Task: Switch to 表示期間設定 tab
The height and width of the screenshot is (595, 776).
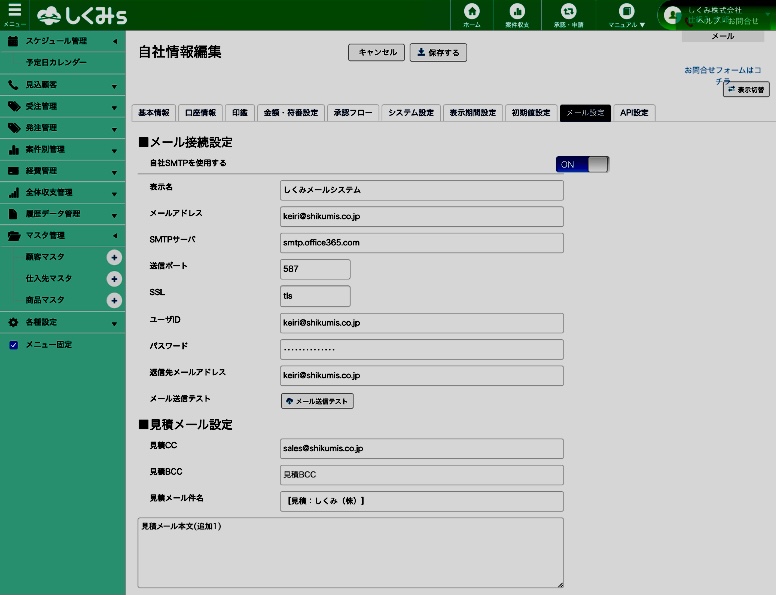Action: click(x=473, y=113)
